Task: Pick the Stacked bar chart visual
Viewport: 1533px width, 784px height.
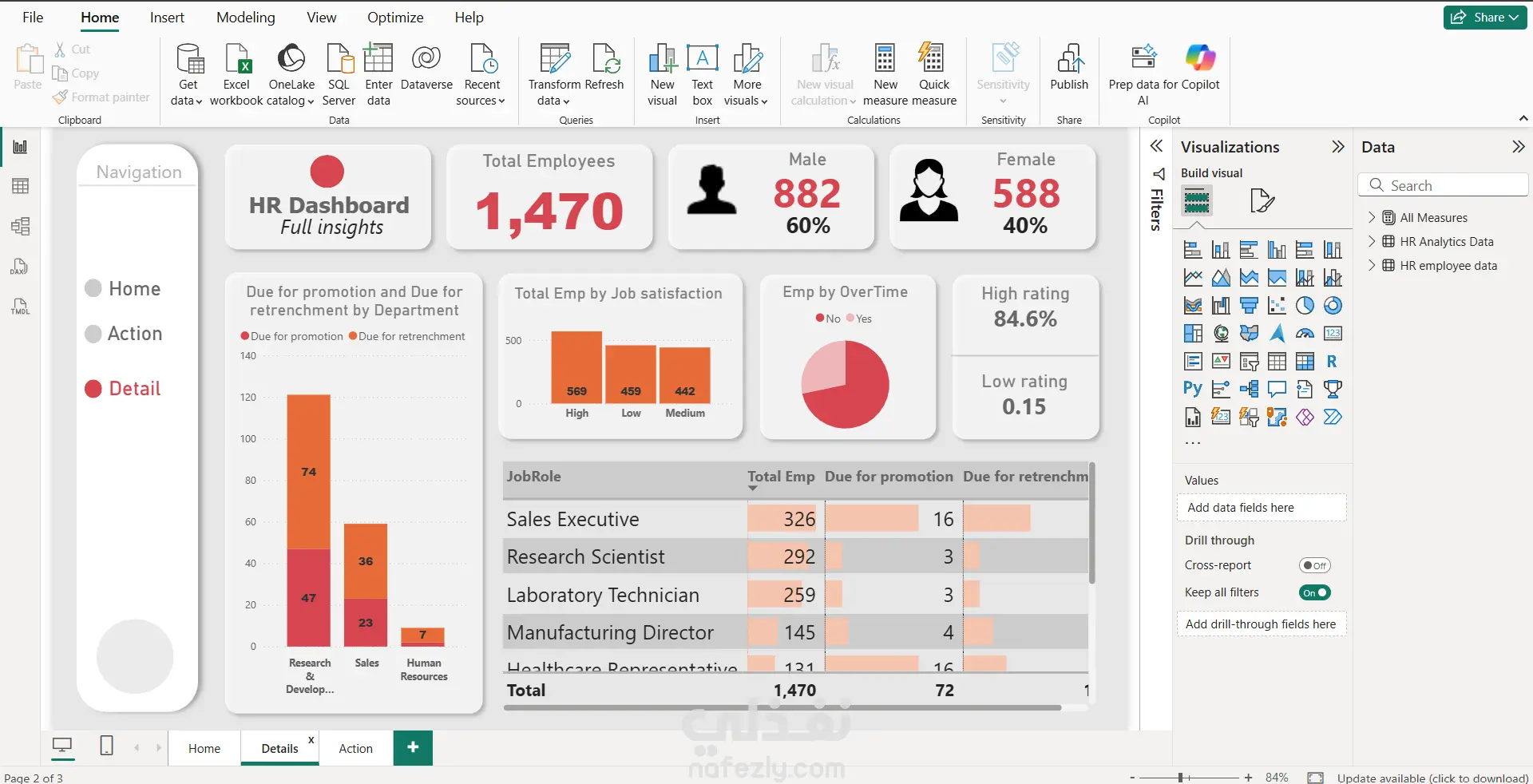Action: pos(1193,250)
